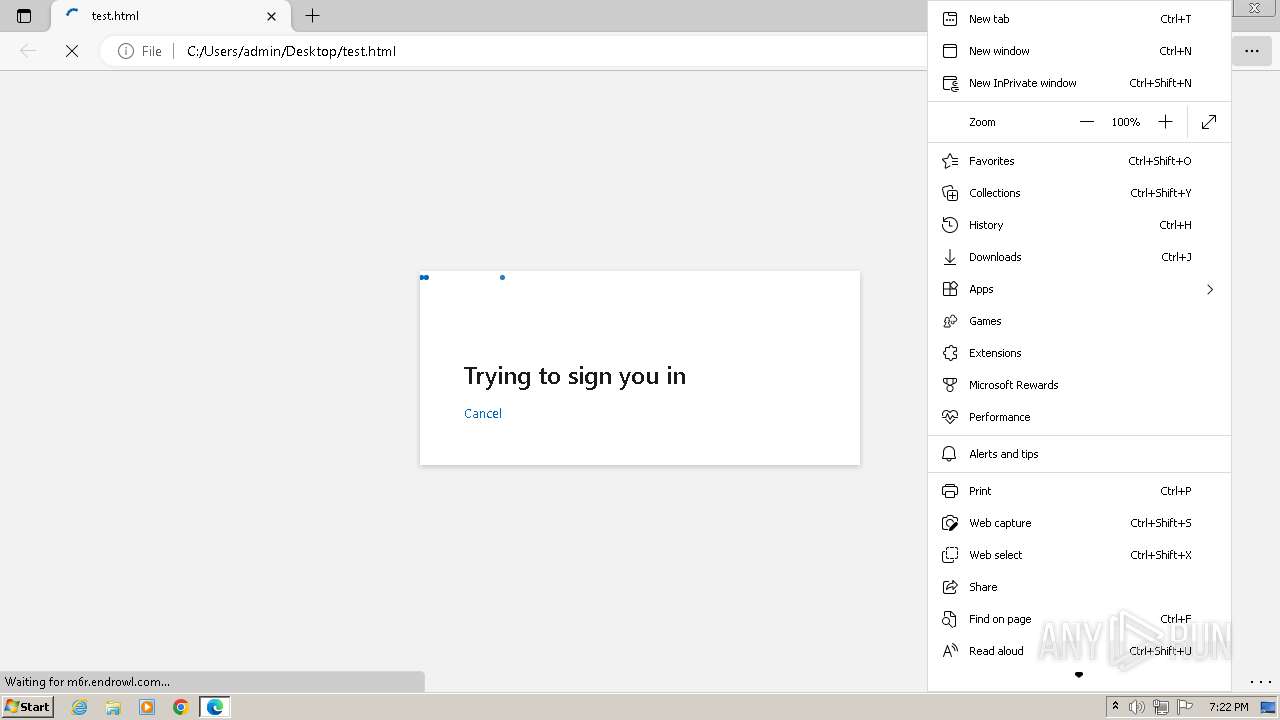Increase zoom with plus button

(1165, 122)
